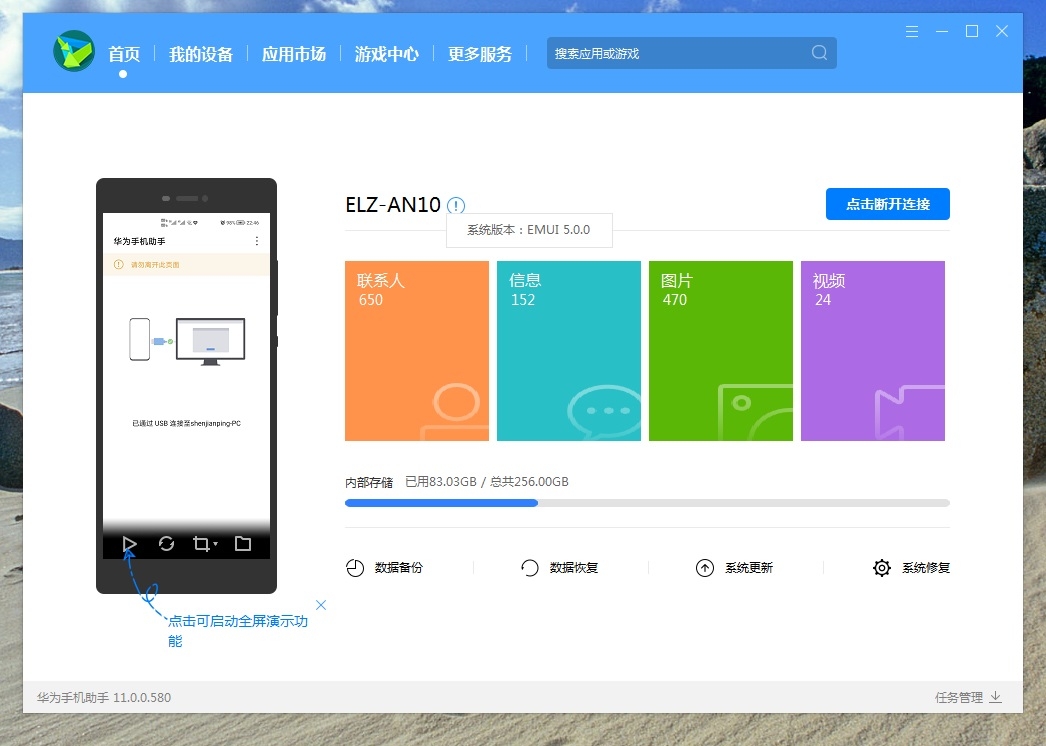Go to 游戏中心 game center tab
Image resolution: width=1046 pixels, height=746 pixels.
[387, 54]
